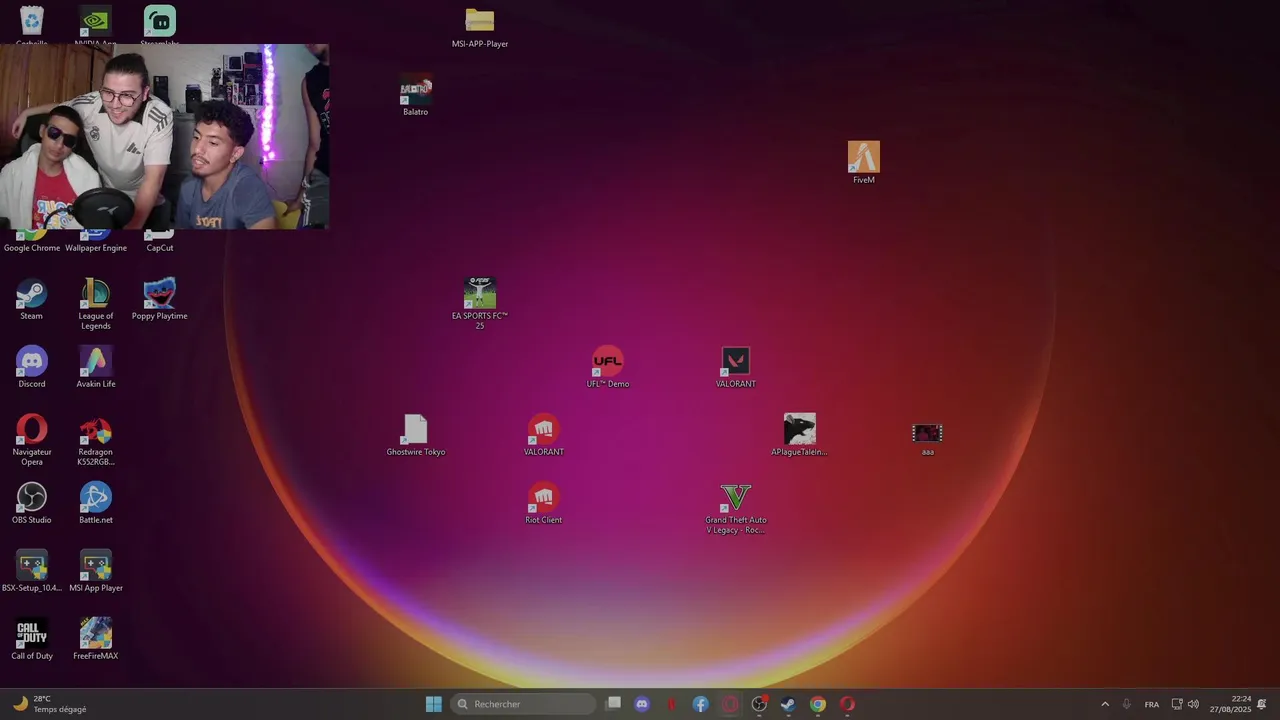Screen dimensions: 1280x720
Task: Open Facebook from the taskbar
Action: pyautogui.click(x=701, y=704)
